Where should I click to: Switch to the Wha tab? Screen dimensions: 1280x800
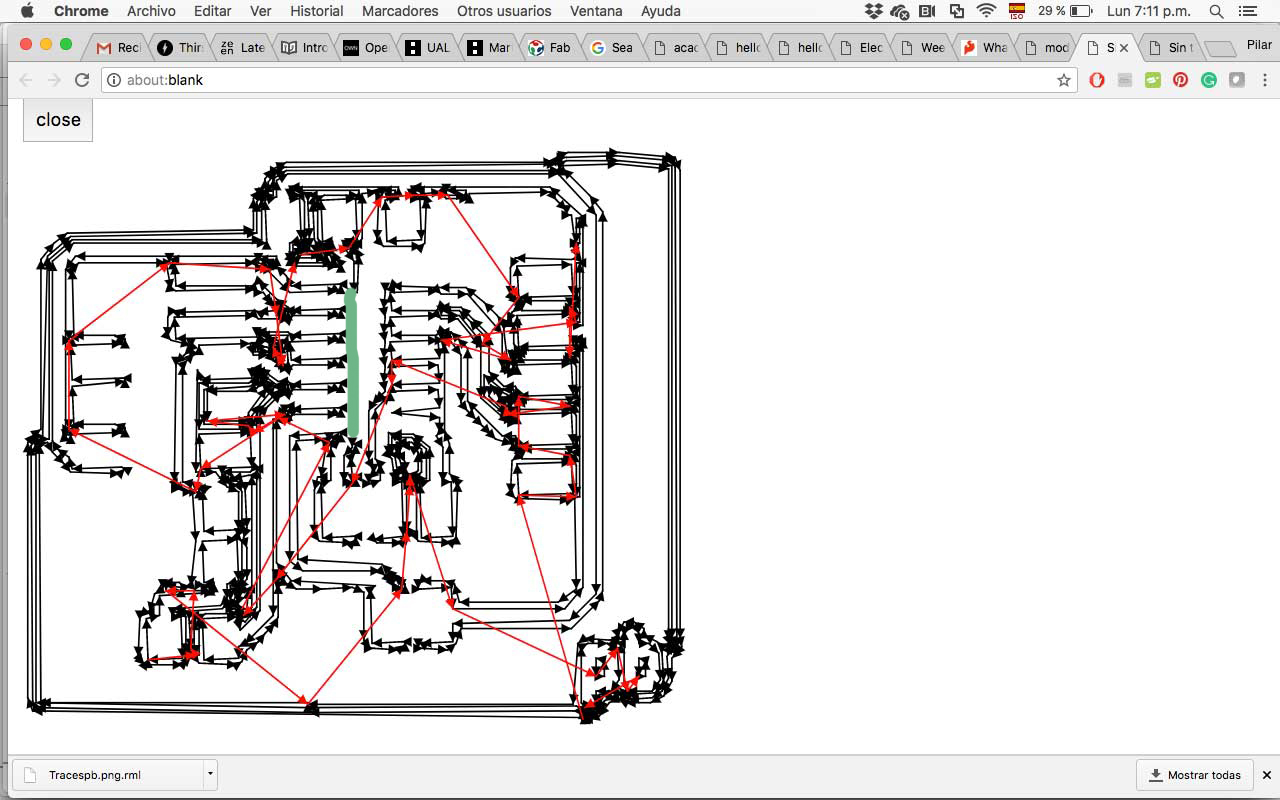pos(983,47)
